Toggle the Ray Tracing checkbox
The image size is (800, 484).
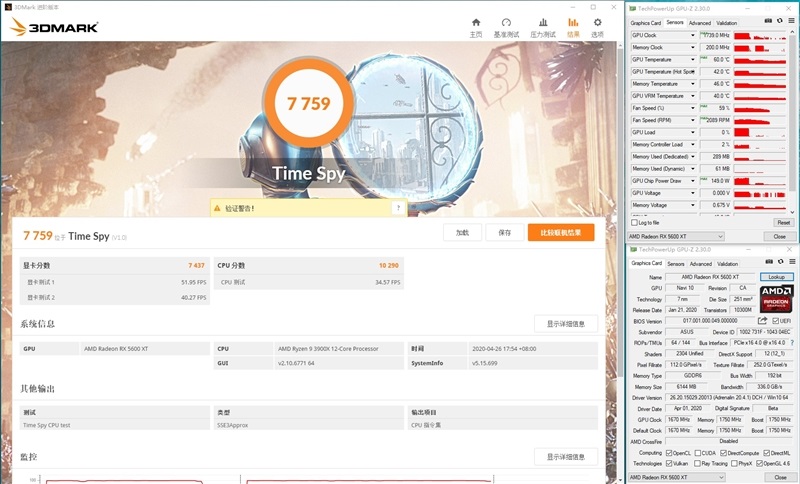(x=697, y=463)
